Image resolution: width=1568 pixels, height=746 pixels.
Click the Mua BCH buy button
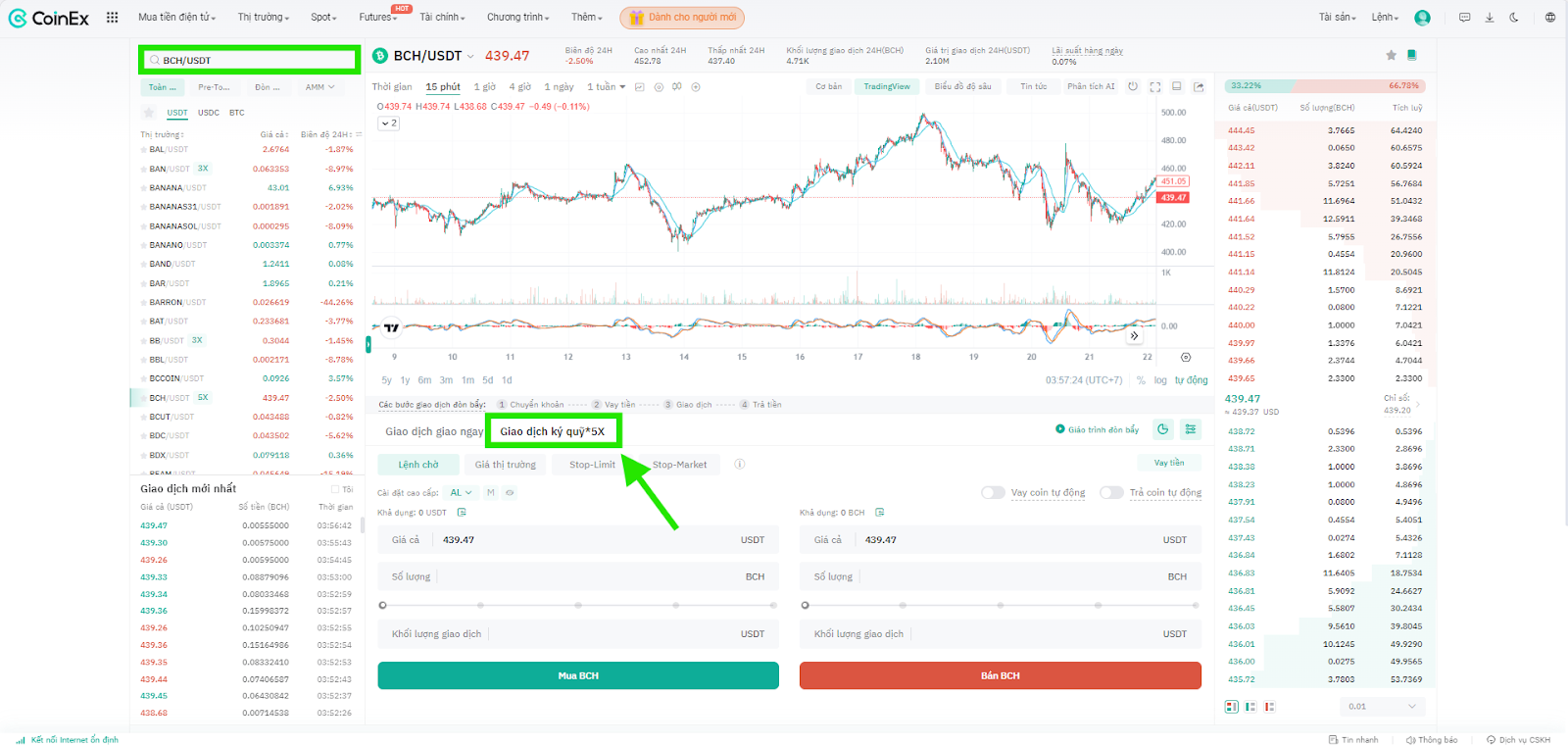pos(578,675)
